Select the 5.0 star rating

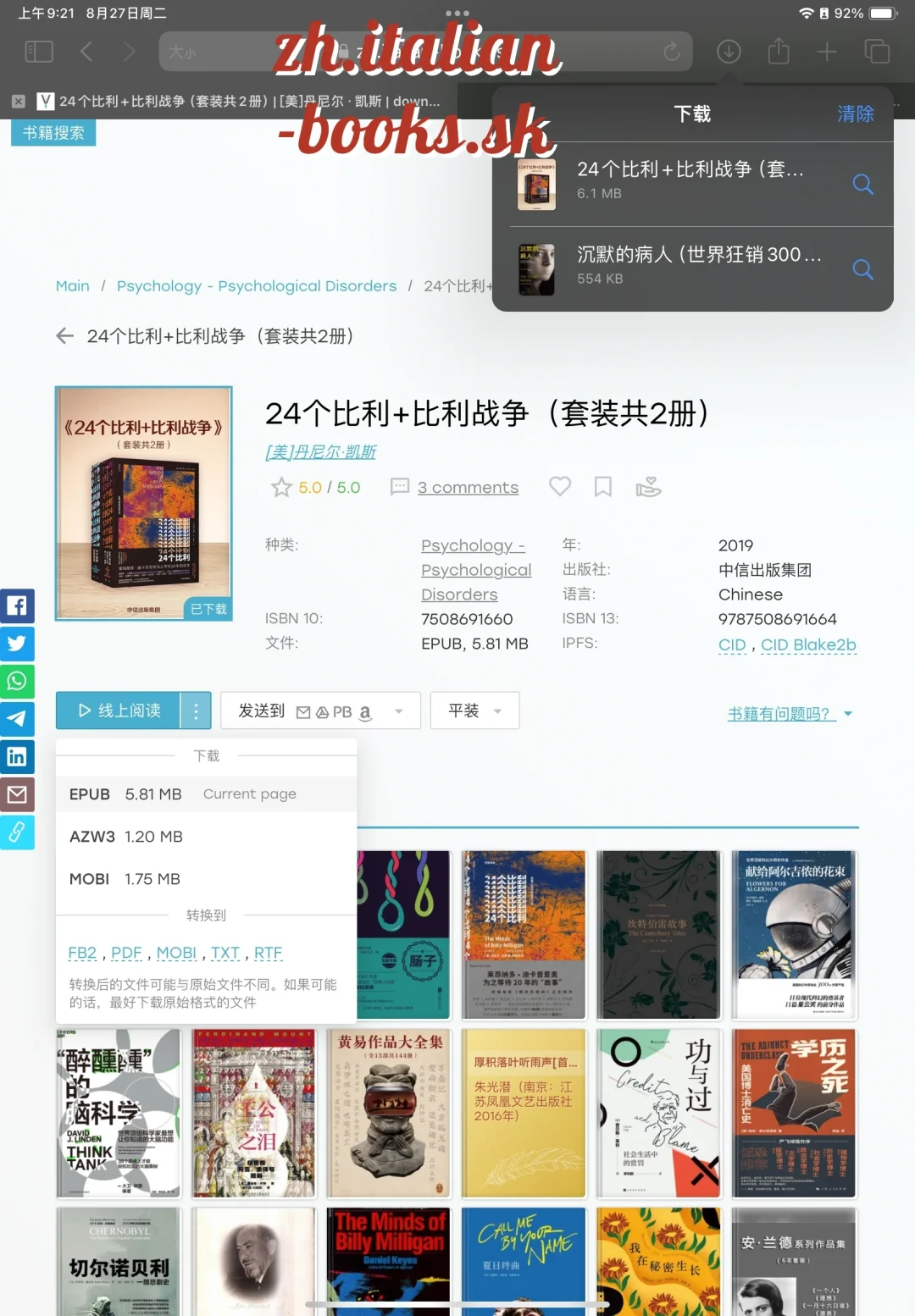311,487
